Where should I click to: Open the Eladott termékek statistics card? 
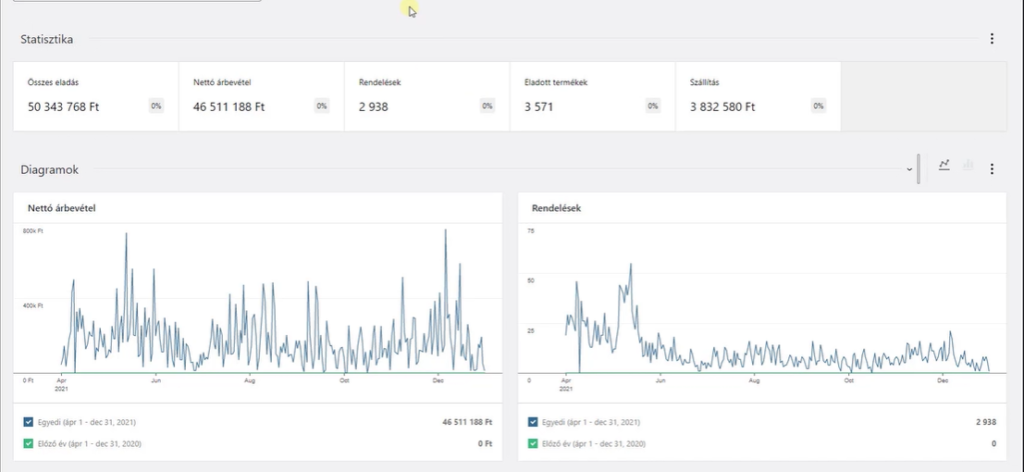pyautogui.click(x=592, y=96)
